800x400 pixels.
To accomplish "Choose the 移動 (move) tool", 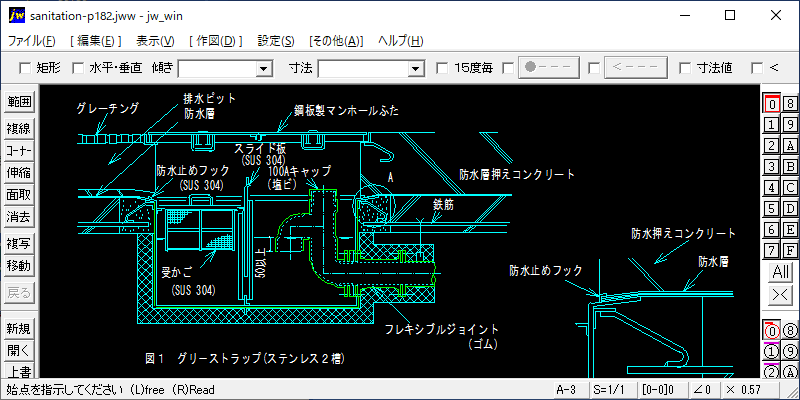I will point(19,265).
